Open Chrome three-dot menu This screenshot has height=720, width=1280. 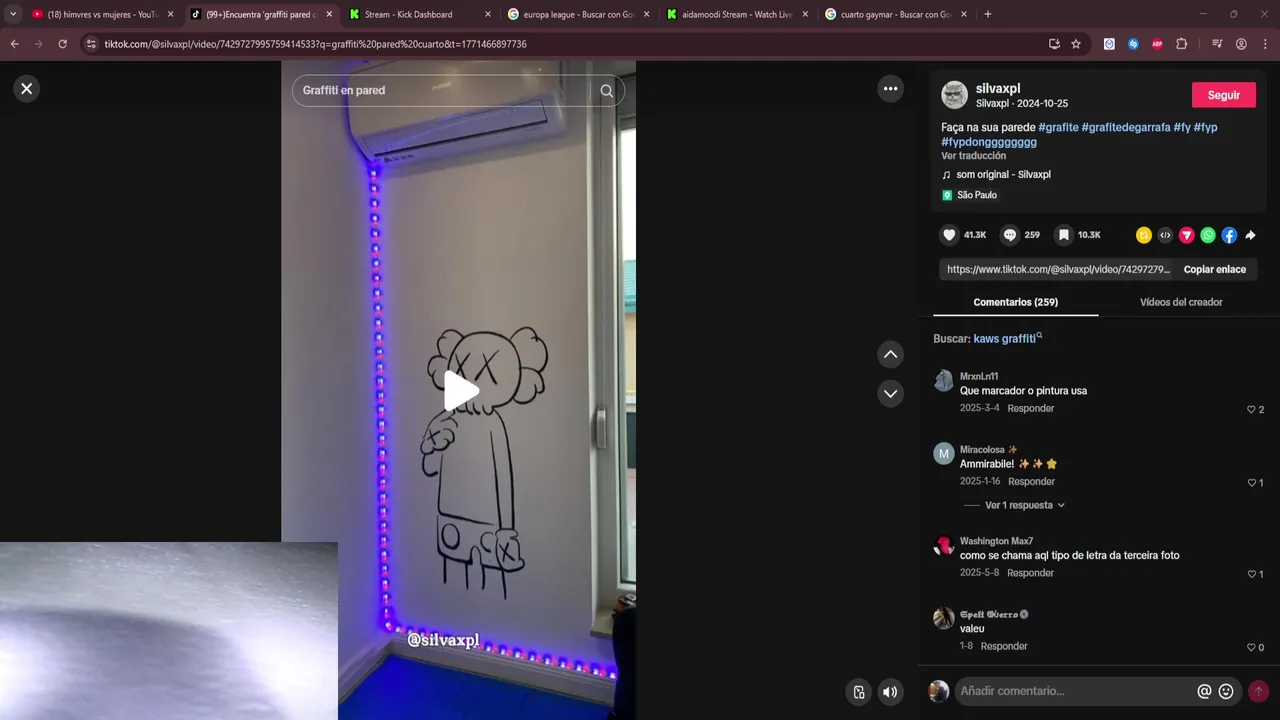click(x=1265, y=44)
